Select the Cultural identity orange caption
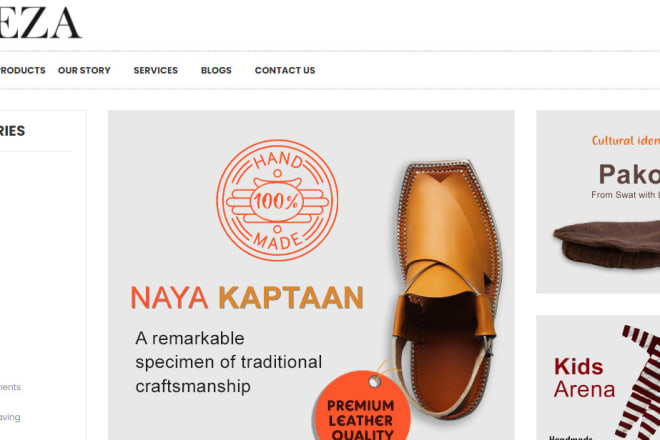Screen dimensions: 660x440 coord(625,141)
